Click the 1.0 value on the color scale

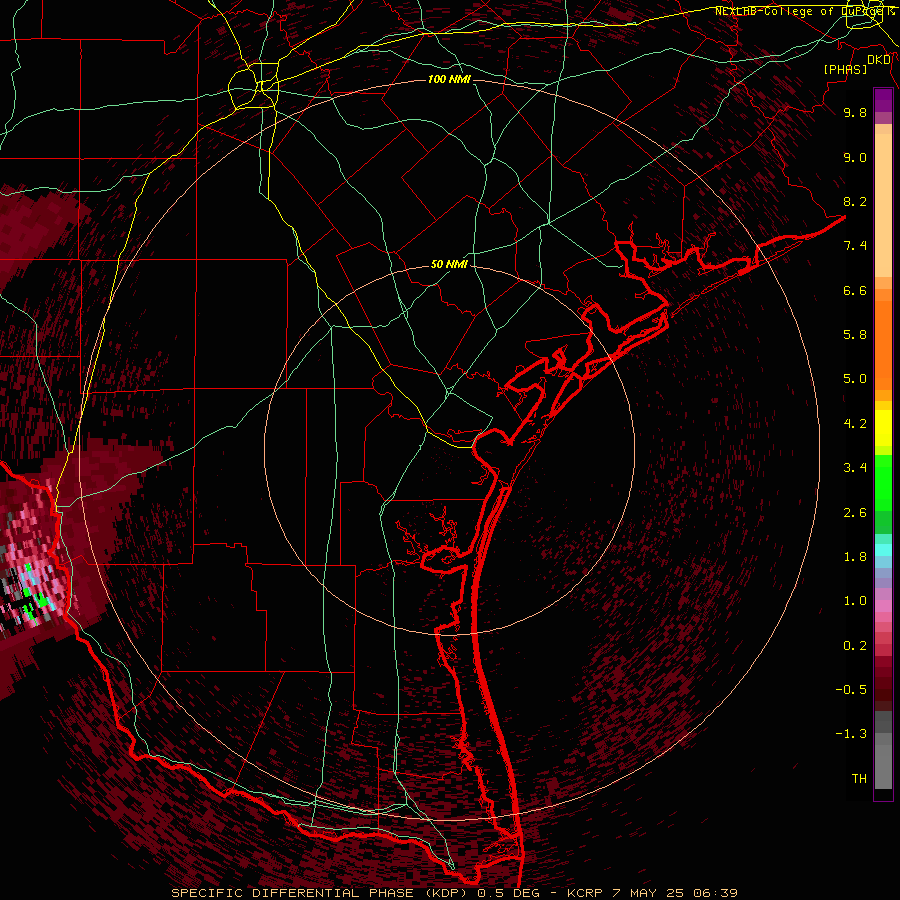pos(855,601)
